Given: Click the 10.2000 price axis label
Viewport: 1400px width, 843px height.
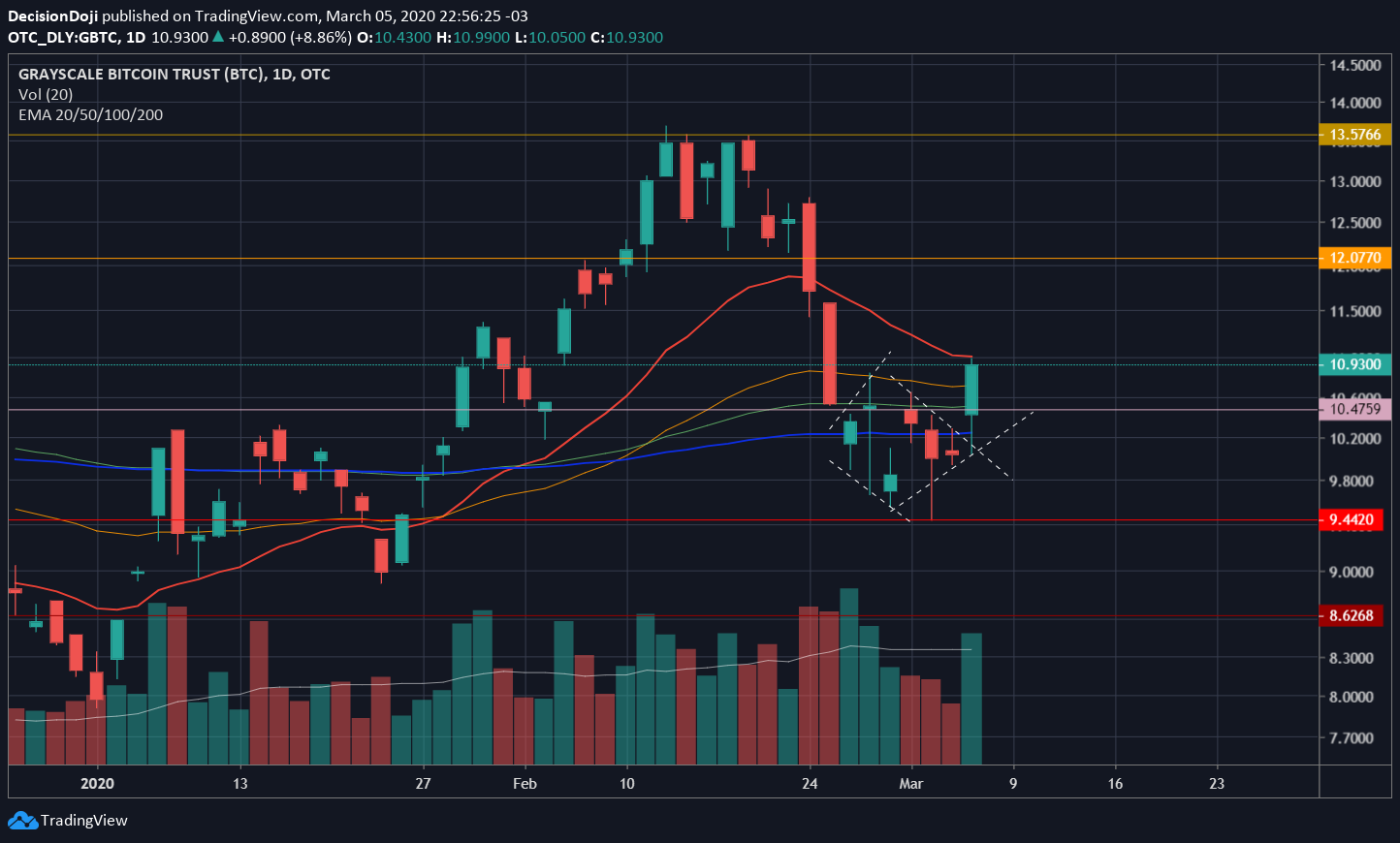Looking at the screenshot, I should [1355, 438].
